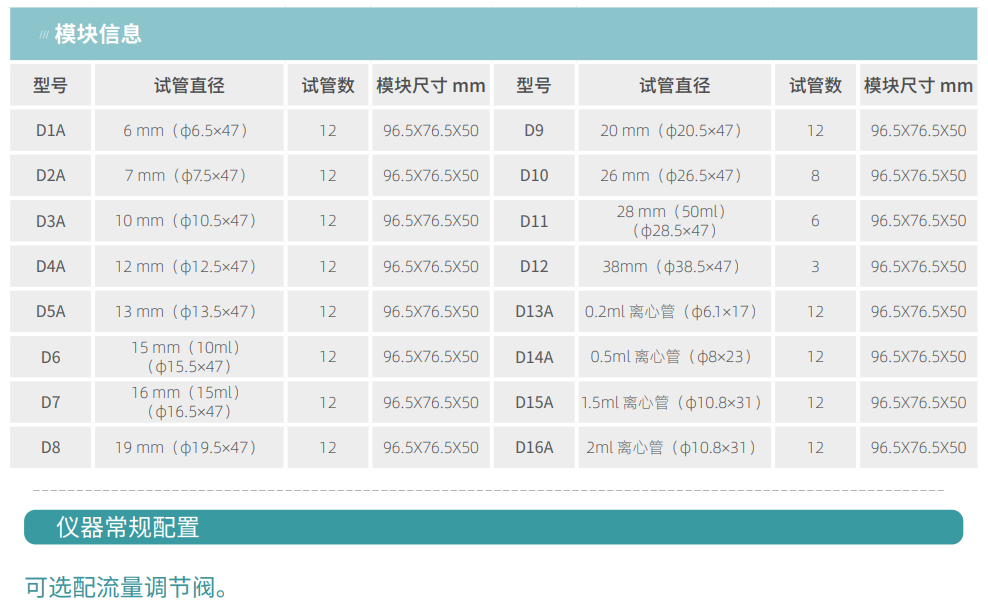Click the cell 10 mm（φ10.5×47）
988x611 pixels.
[189, 221]
